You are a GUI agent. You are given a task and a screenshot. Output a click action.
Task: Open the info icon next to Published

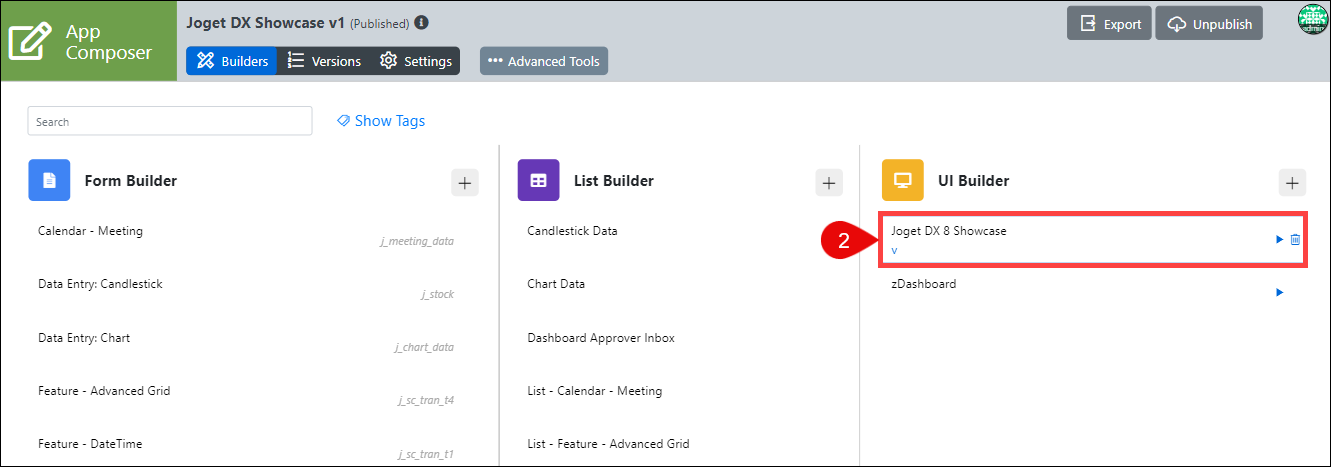[x=422, y=22]
